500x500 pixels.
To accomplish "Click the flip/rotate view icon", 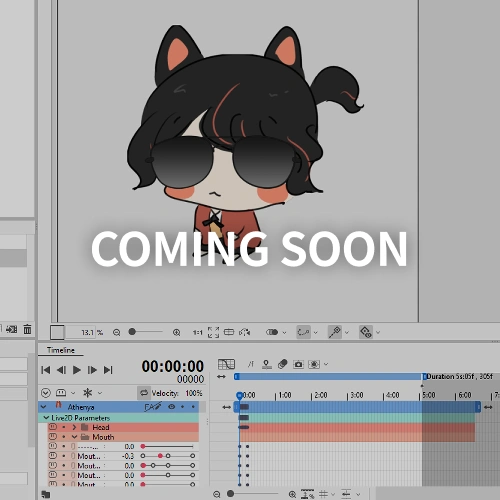I will click(x=244, y=332).
